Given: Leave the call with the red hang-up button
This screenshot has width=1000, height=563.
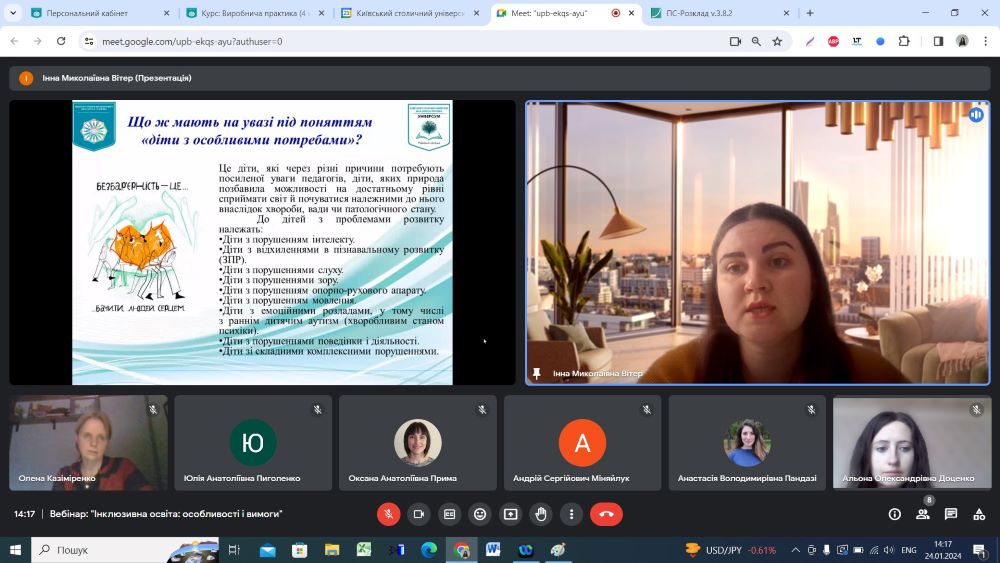Looking at the screenshot, I should pos(607,514).
